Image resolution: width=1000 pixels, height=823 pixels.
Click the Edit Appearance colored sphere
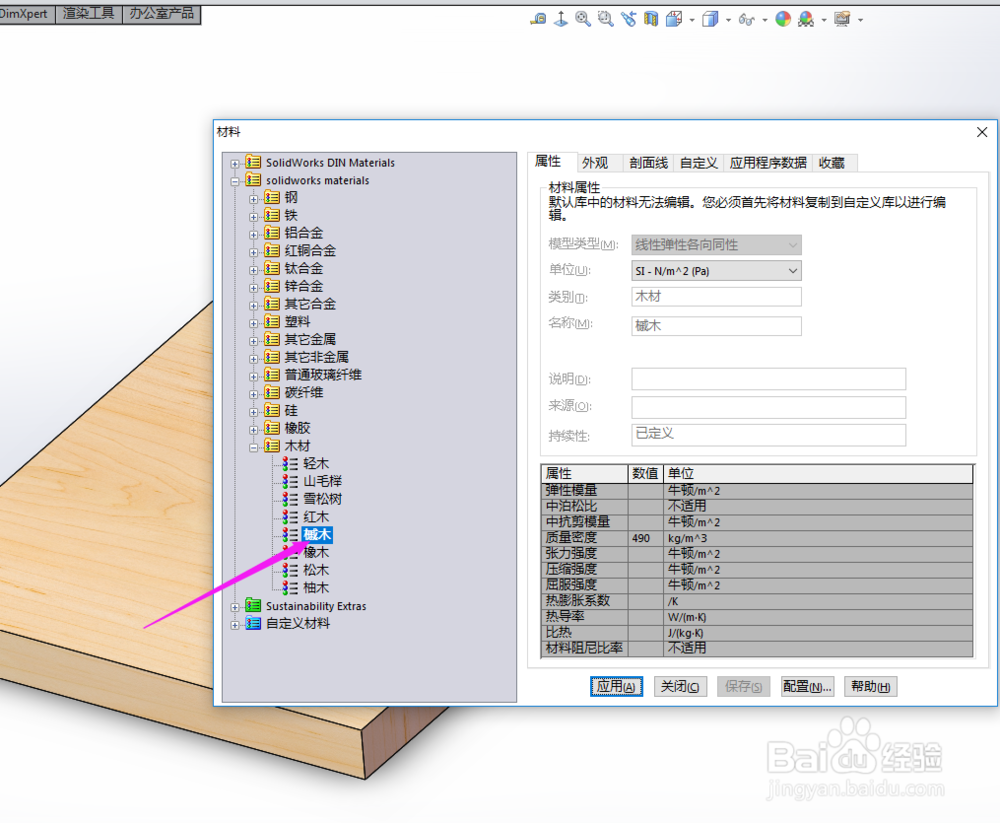tap(781, 18)
